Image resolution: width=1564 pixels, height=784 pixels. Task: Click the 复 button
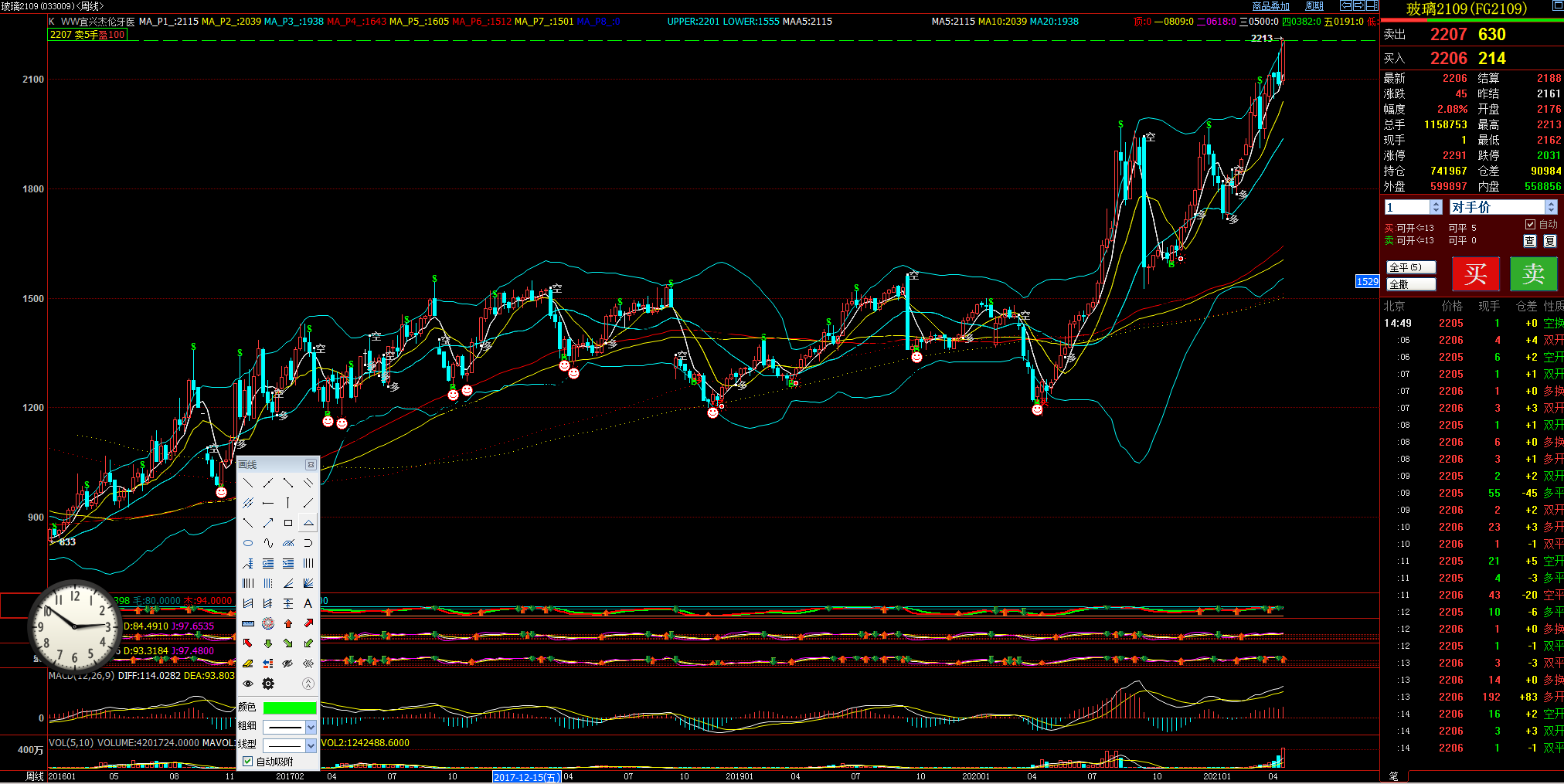(x=1549, y=241)
